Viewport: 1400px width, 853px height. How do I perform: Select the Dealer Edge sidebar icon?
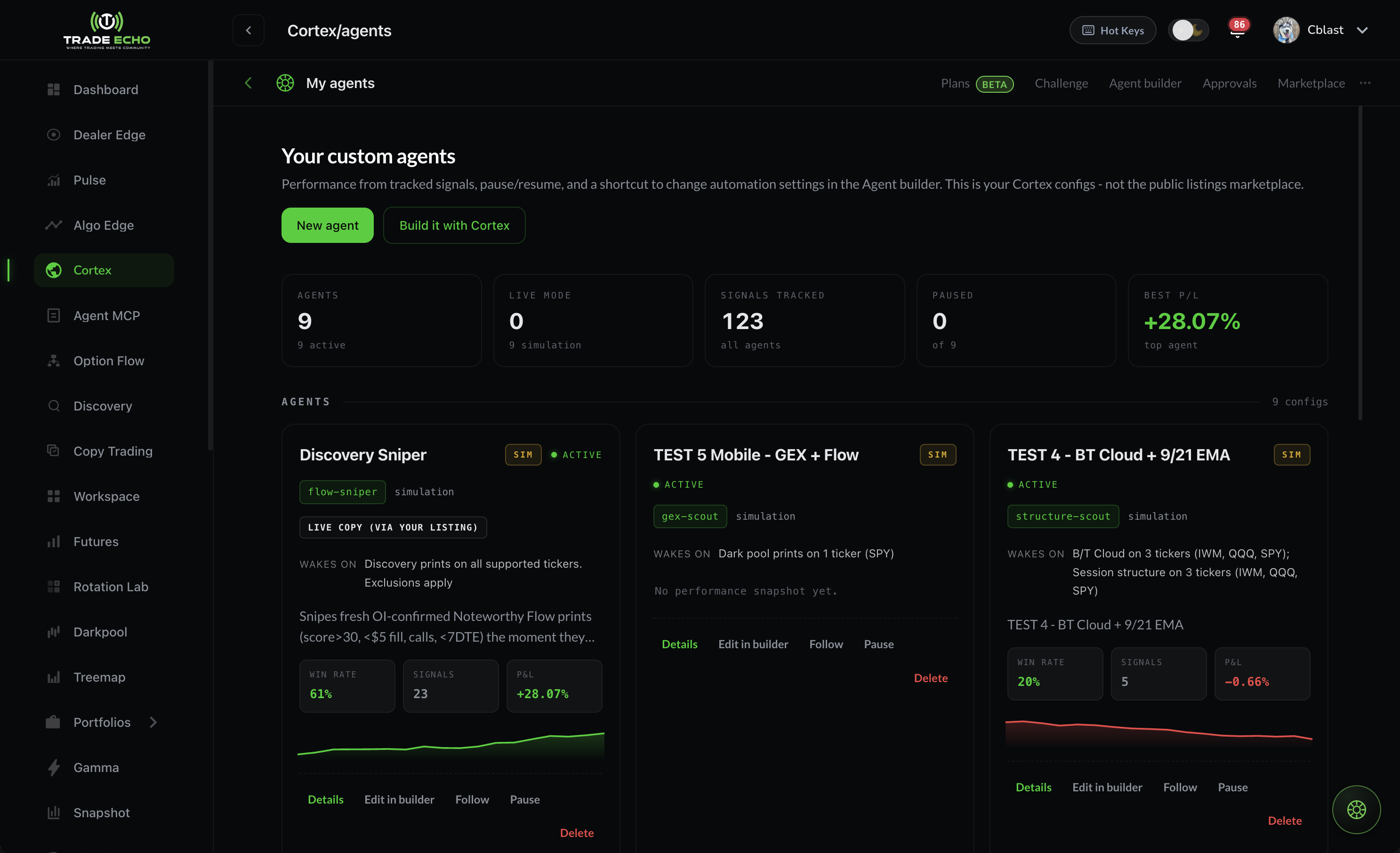[53, 135]
